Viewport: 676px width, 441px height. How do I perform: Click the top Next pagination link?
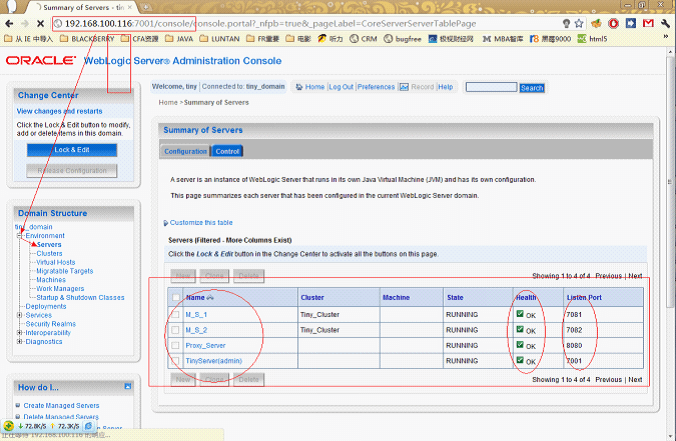coord(635,276)
